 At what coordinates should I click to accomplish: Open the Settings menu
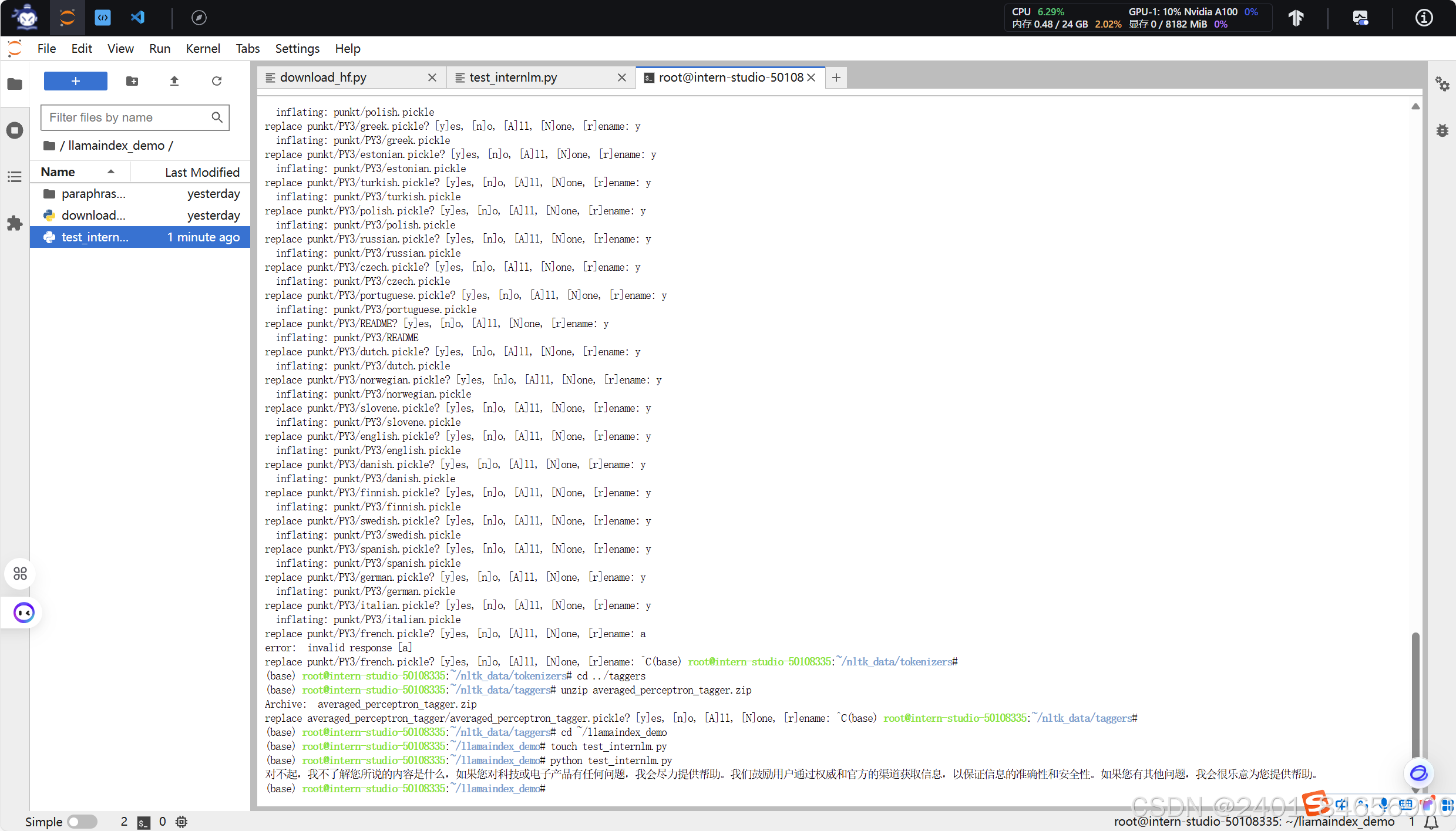pos(297,49)
